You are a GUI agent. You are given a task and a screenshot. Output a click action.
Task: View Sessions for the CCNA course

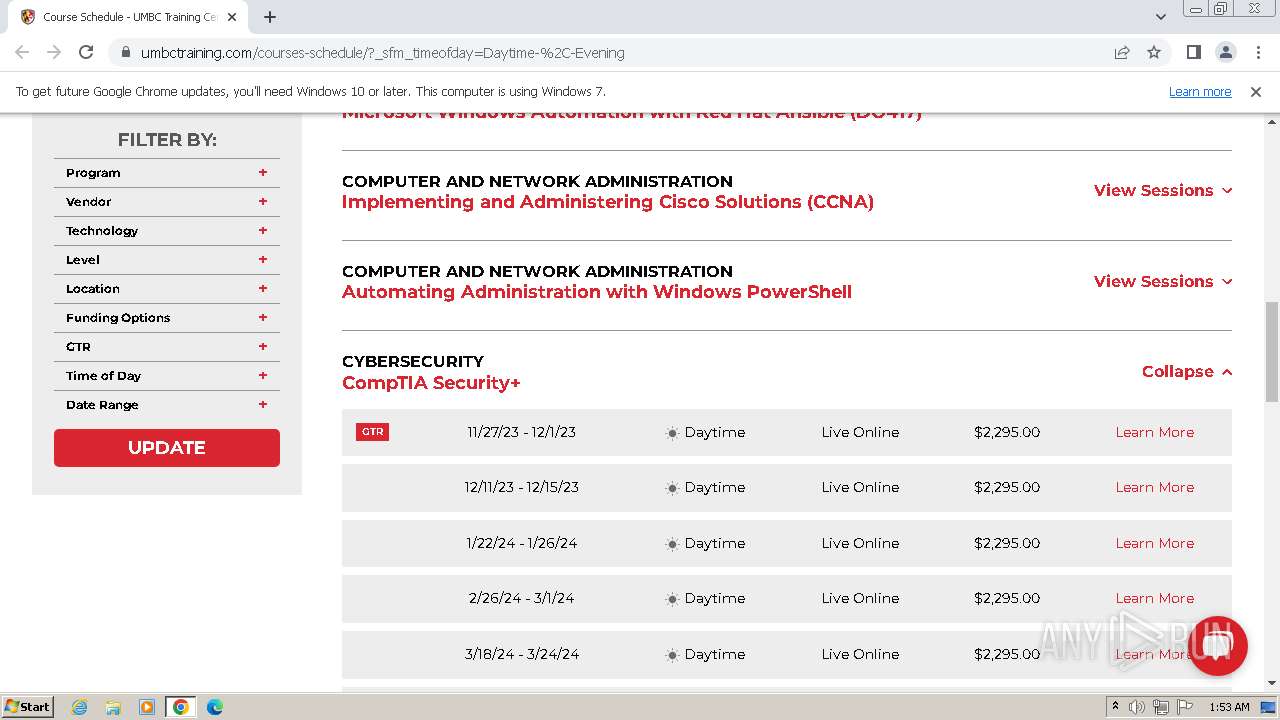pos(1163,190)
